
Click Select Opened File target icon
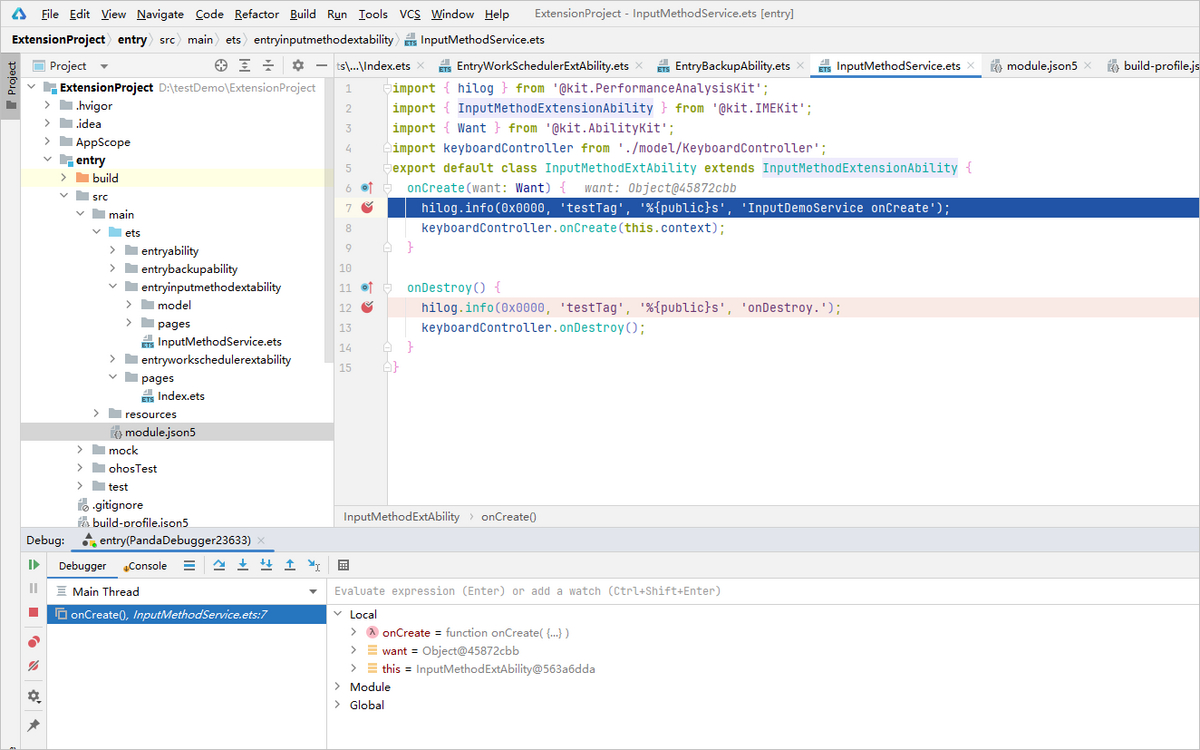(221, 65)
